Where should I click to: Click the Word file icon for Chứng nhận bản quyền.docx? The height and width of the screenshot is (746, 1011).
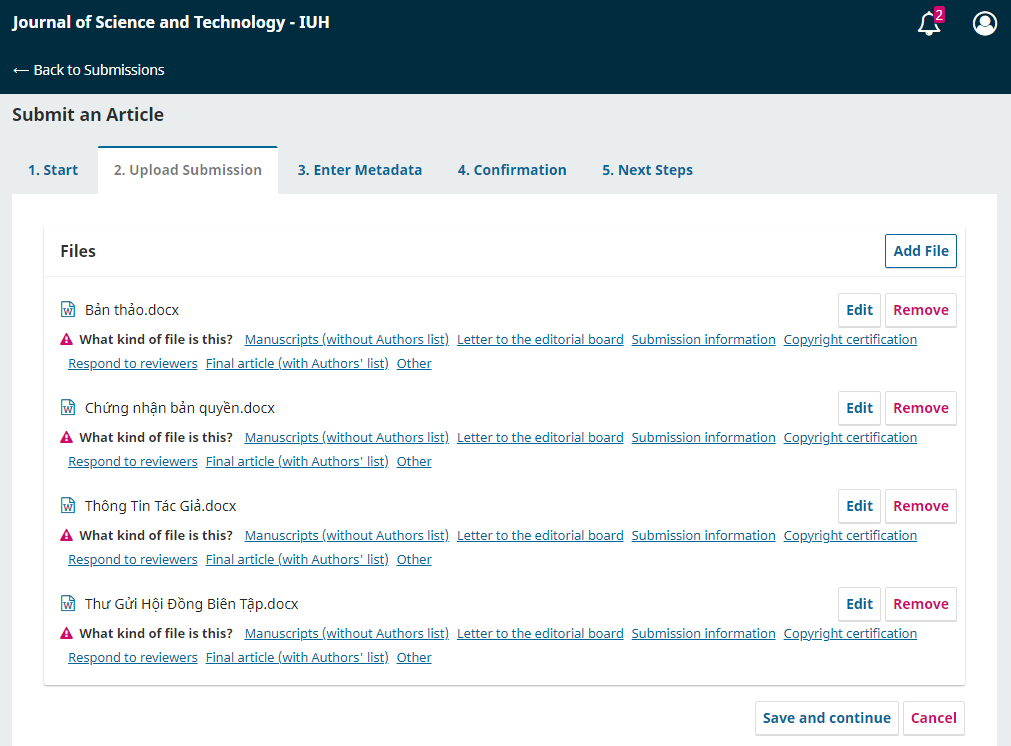pyautogui.click(x=68, y=407)
